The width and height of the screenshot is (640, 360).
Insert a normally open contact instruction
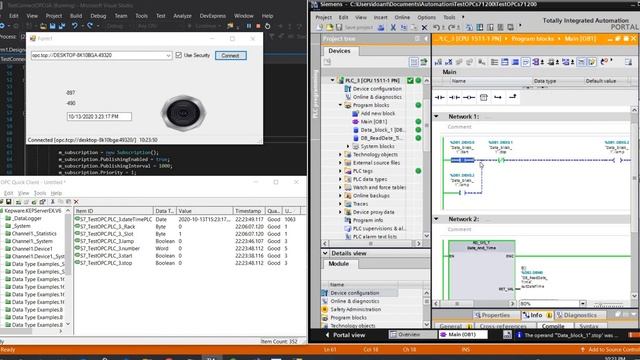440,97
